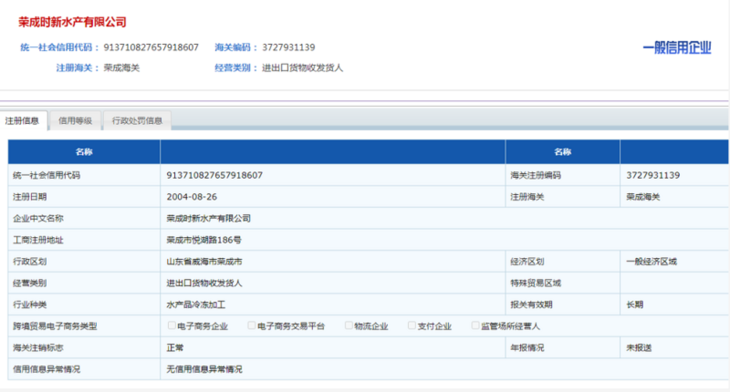Click table cell 山东省威海市荣成市

tap(204, 262)
